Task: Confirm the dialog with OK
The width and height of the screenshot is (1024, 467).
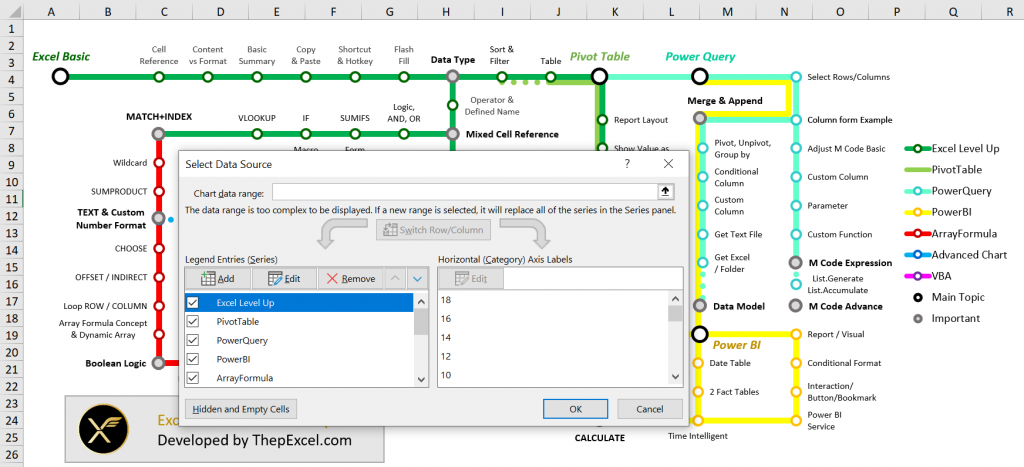Action: coord(575,410)
